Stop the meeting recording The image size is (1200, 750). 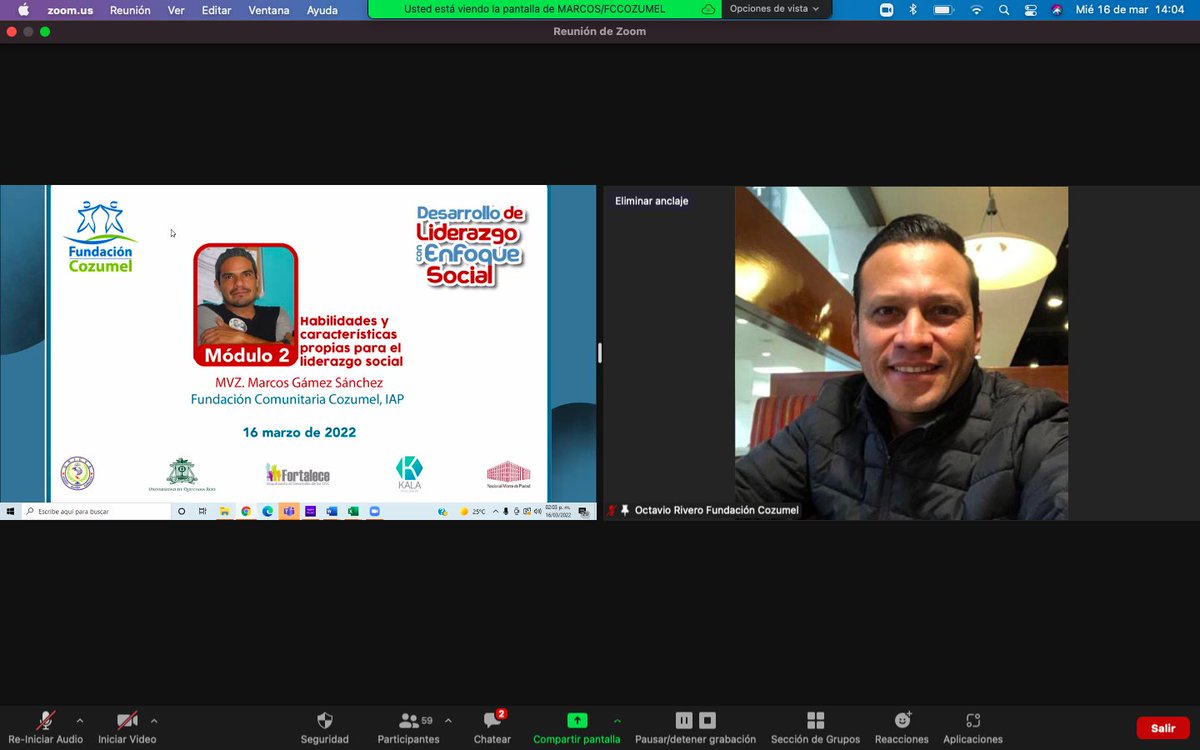707,720
